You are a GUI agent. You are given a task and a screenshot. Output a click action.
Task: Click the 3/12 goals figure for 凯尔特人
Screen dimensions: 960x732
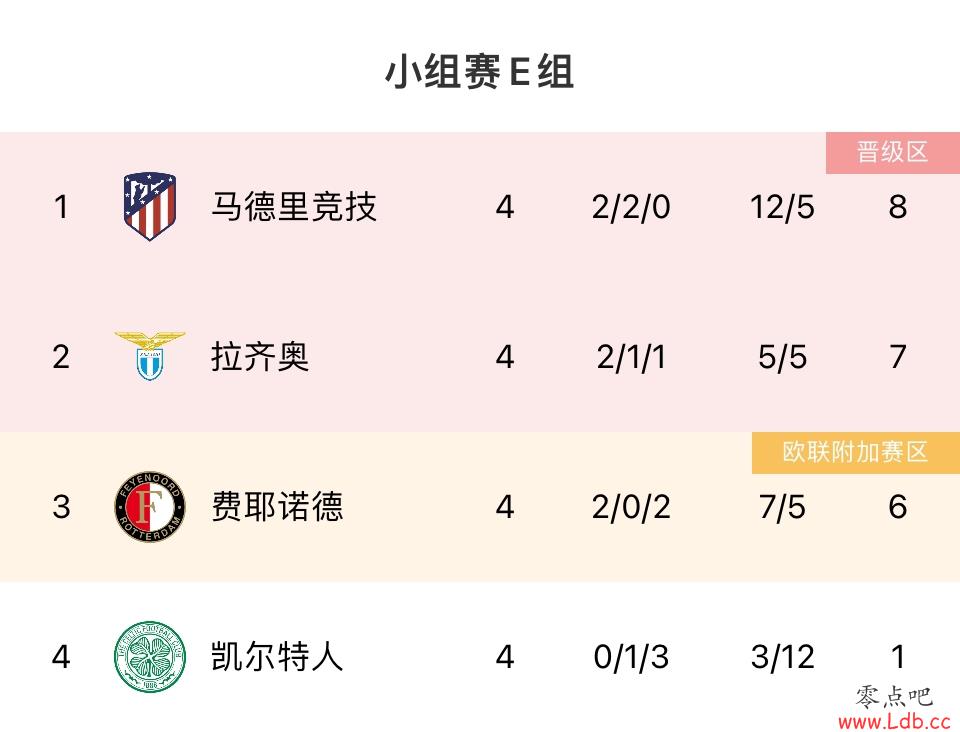(782, 657)
